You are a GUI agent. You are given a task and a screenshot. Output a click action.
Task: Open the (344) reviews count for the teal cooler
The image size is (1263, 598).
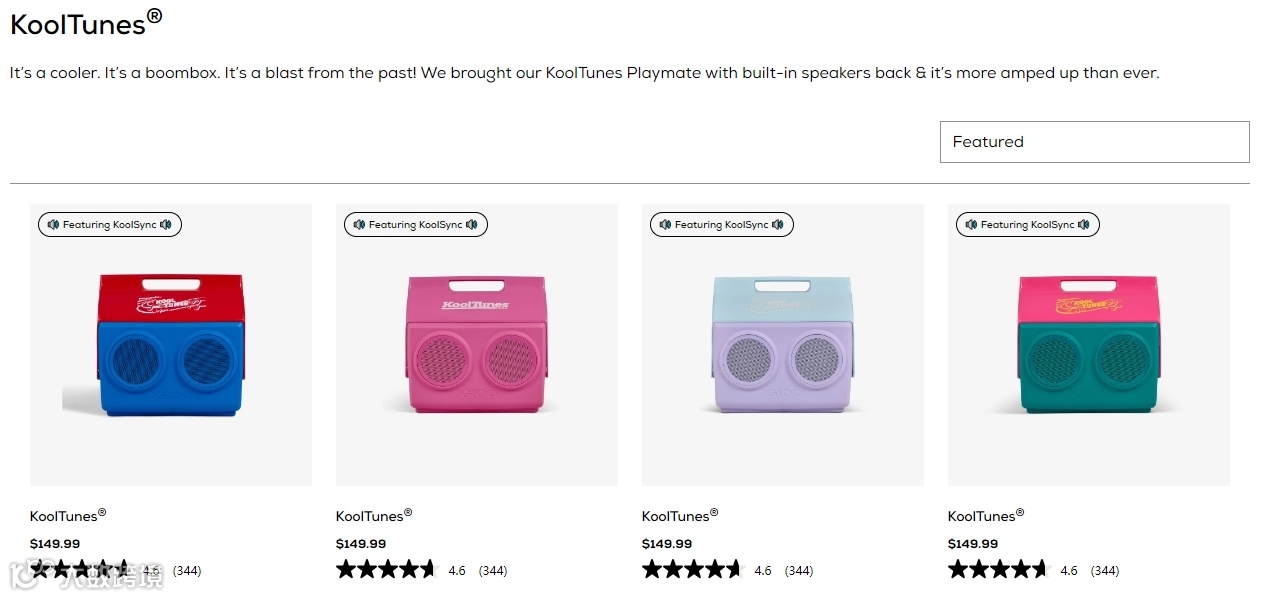point(1105,571)
